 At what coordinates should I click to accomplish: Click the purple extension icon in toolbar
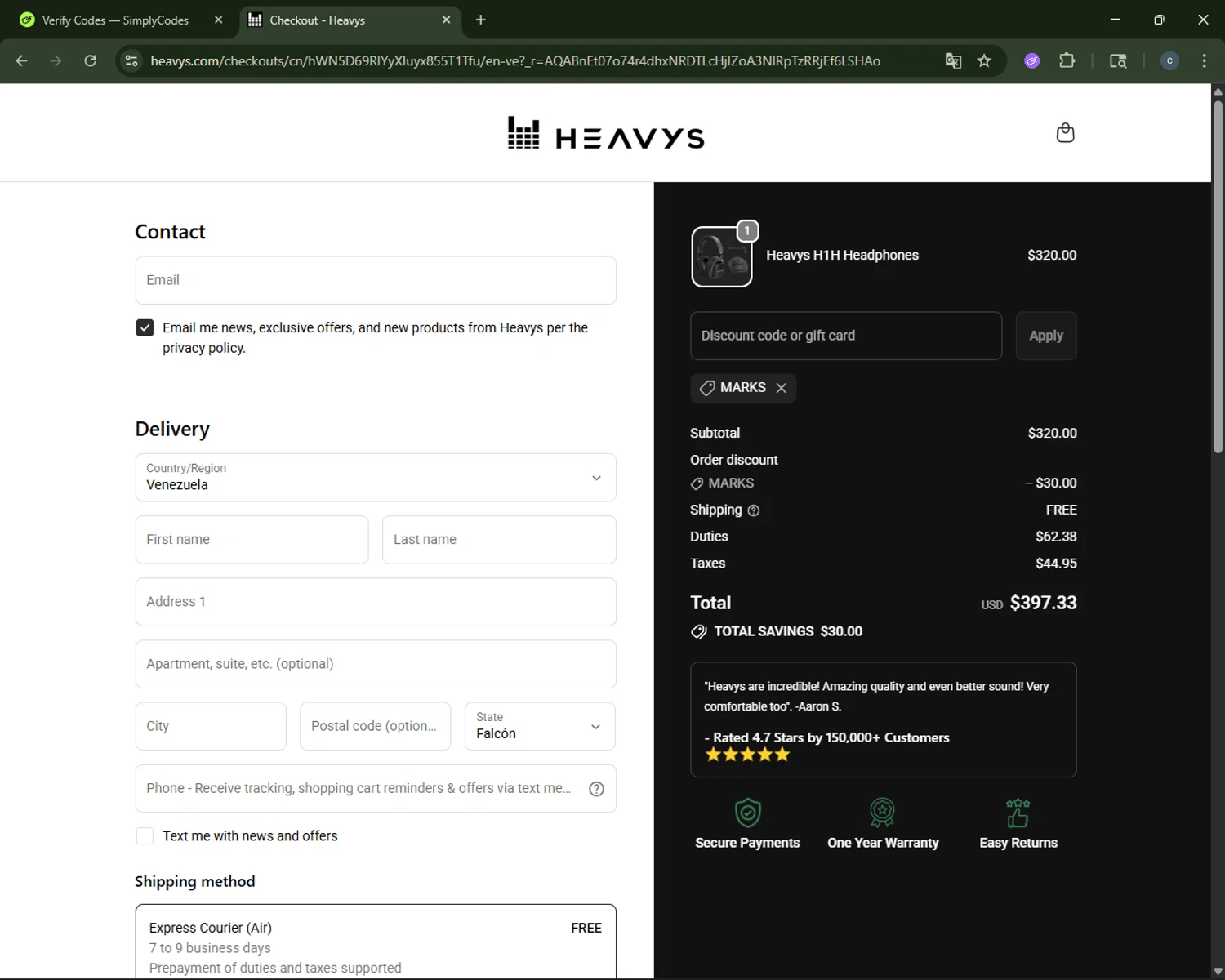[1032, 60]
